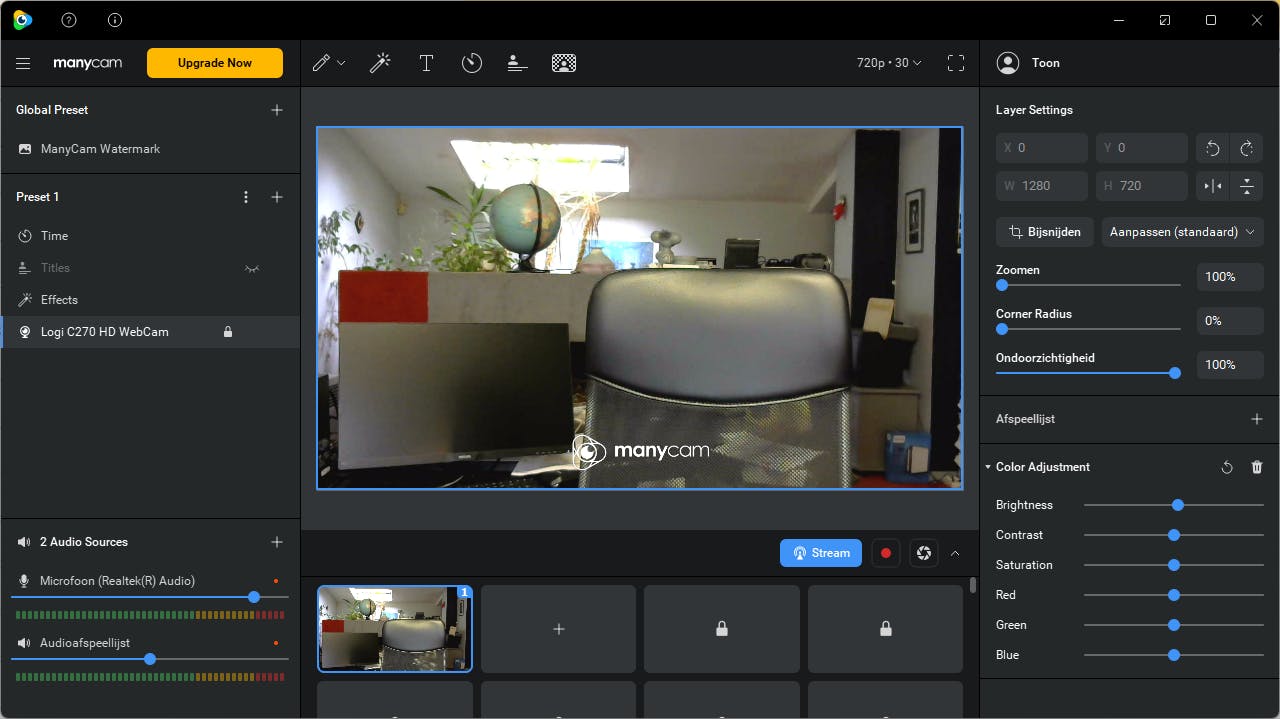This screenshot has width=1280, height=719.
Task: Collapse the presets panel with the chevron
Action: click(955, 553)
